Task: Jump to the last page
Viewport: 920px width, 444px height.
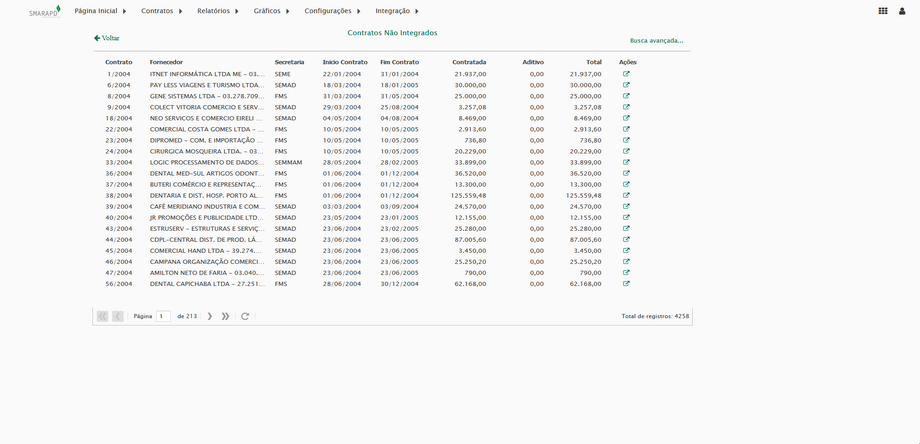Action: point(225,316)
